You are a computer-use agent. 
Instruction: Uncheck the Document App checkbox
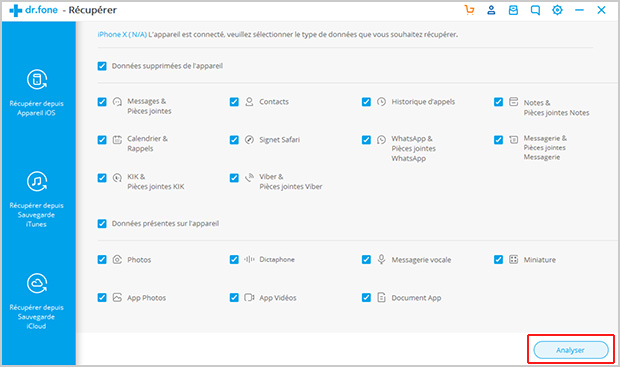point(366,298)
